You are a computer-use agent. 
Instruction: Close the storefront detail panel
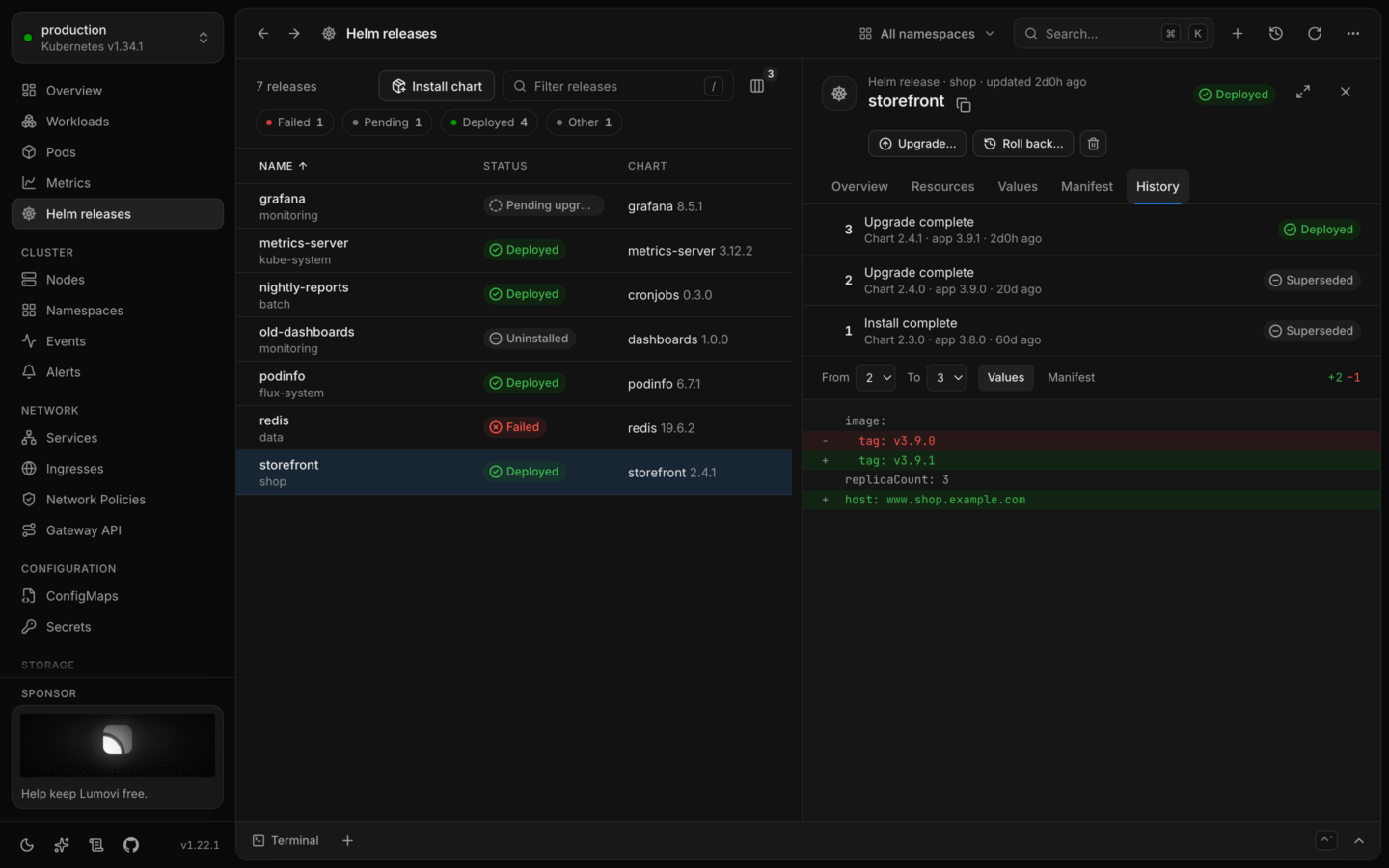1346,92
